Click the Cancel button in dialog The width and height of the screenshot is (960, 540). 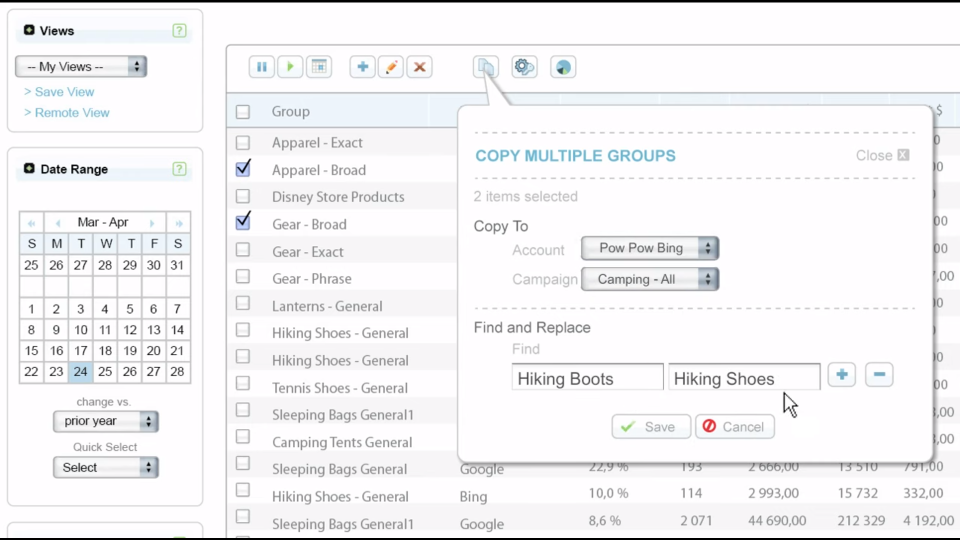click(735, 427)
